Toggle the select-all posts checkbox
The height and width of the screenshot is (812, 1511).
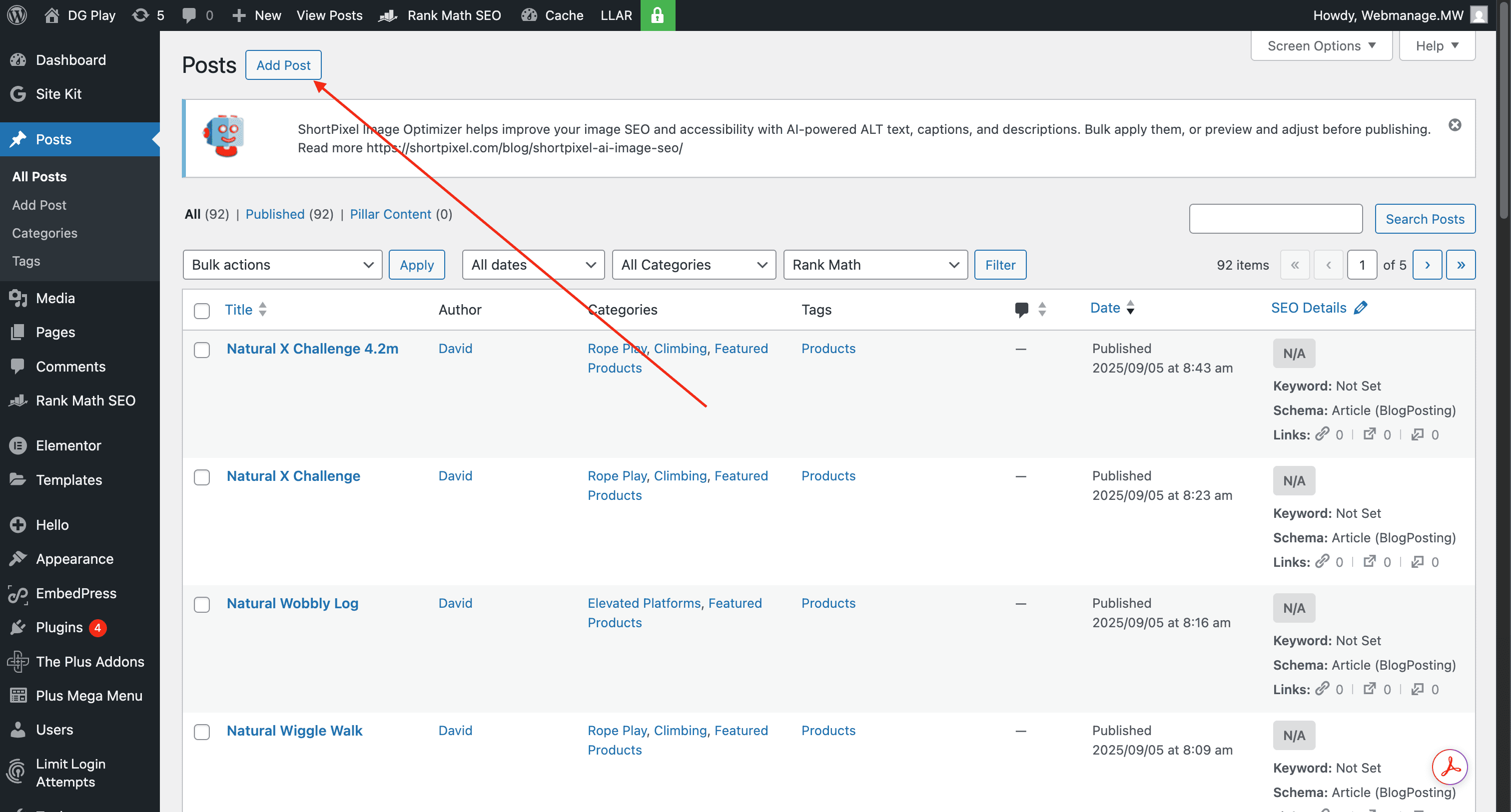click(x=202, y=311)
